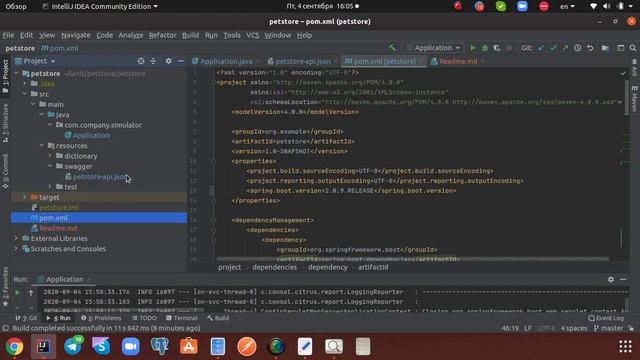Click master branch in status bar
Viewport: 640px width, 360px height.
[x=610, y=328]
